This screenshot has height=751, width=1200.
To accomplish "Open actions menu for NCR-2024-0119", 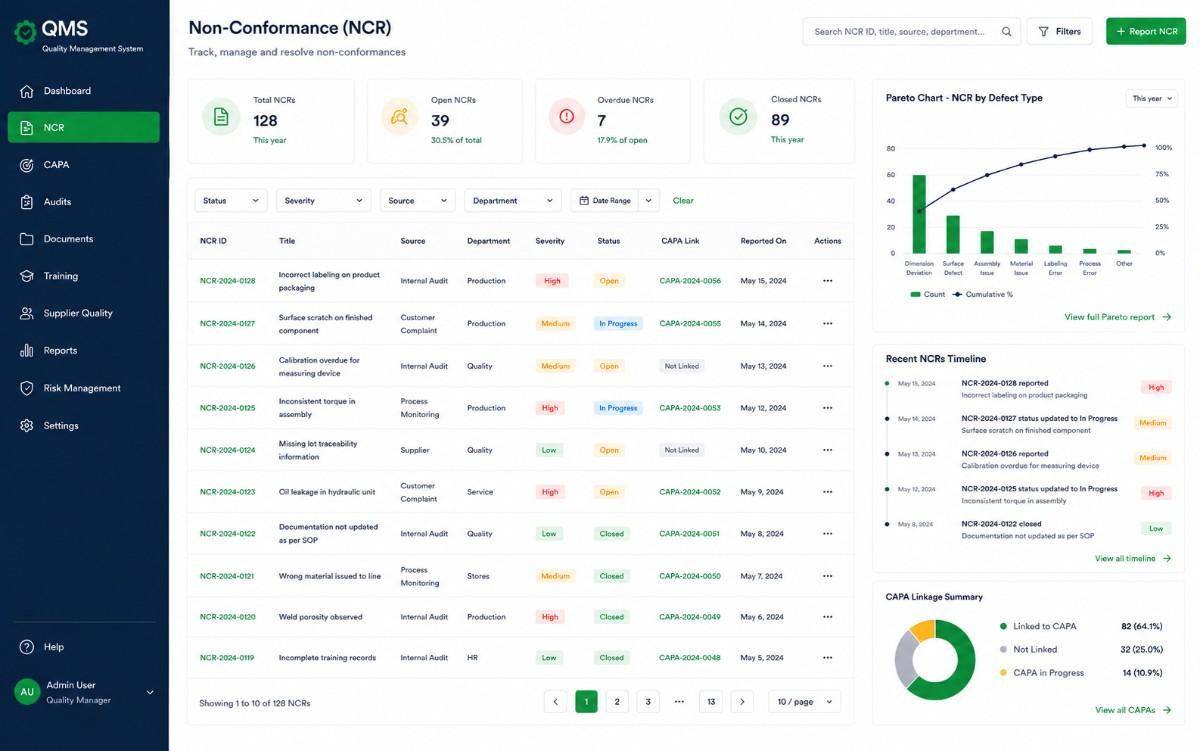I will tap(827, 658).
